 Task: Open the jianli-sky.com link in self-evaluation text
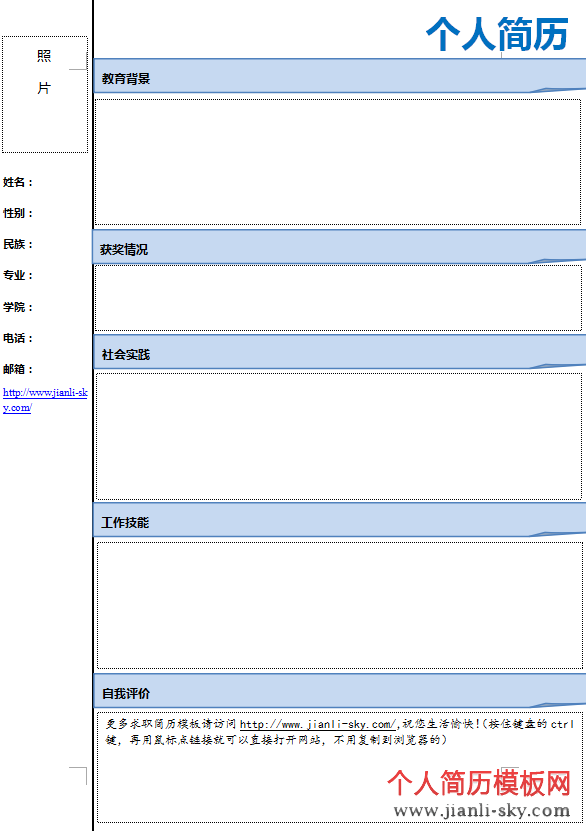[317, 724]
